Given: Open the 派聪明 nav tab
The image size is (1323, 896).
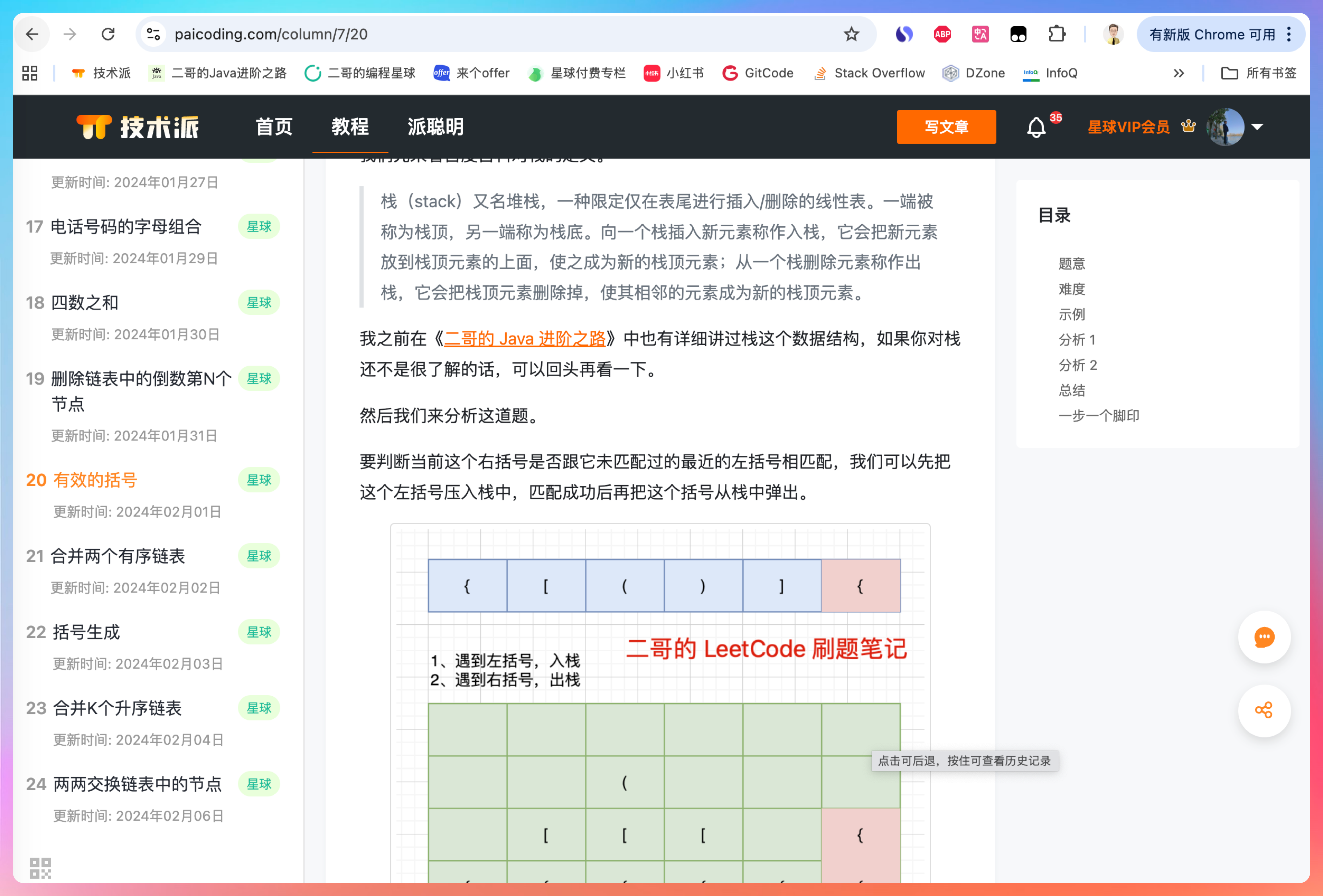Looking at the screenshot, I should tap(435, 126).
